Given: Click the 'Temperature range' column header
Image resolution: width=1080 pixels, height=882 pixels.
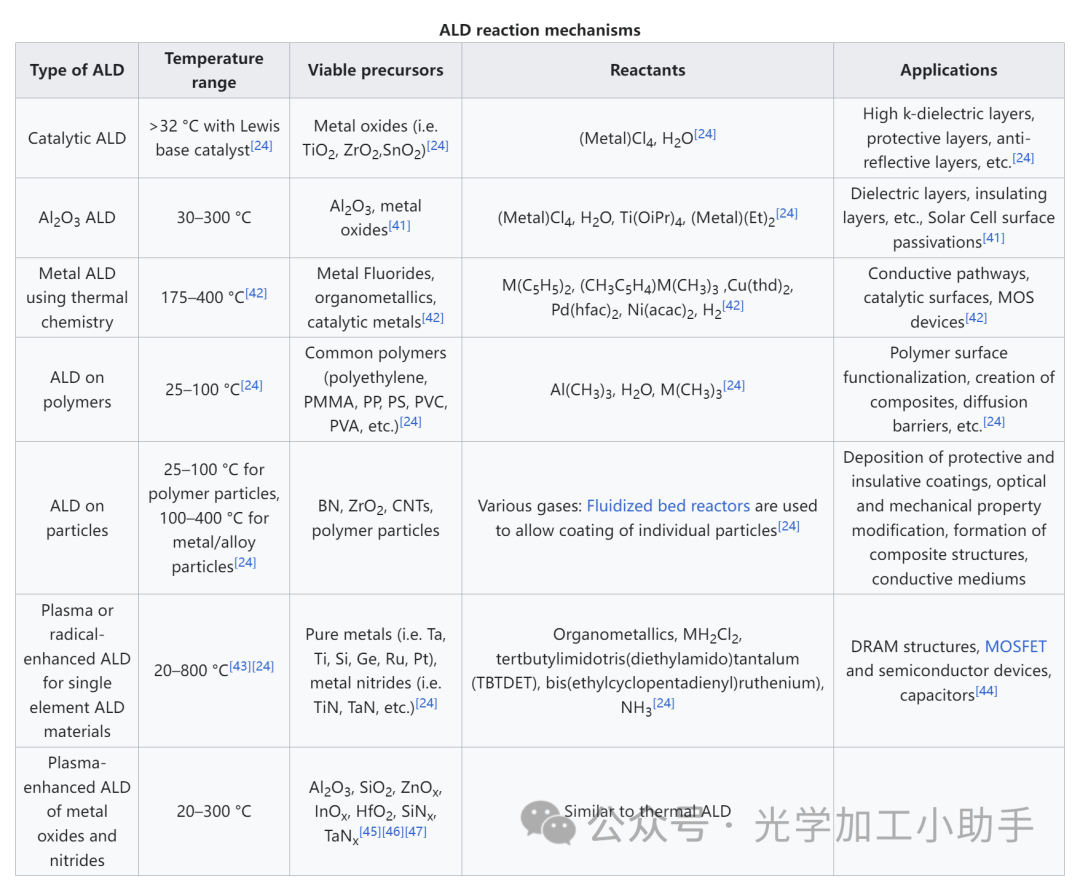Looking at the screenshot, I should (214, 70).
